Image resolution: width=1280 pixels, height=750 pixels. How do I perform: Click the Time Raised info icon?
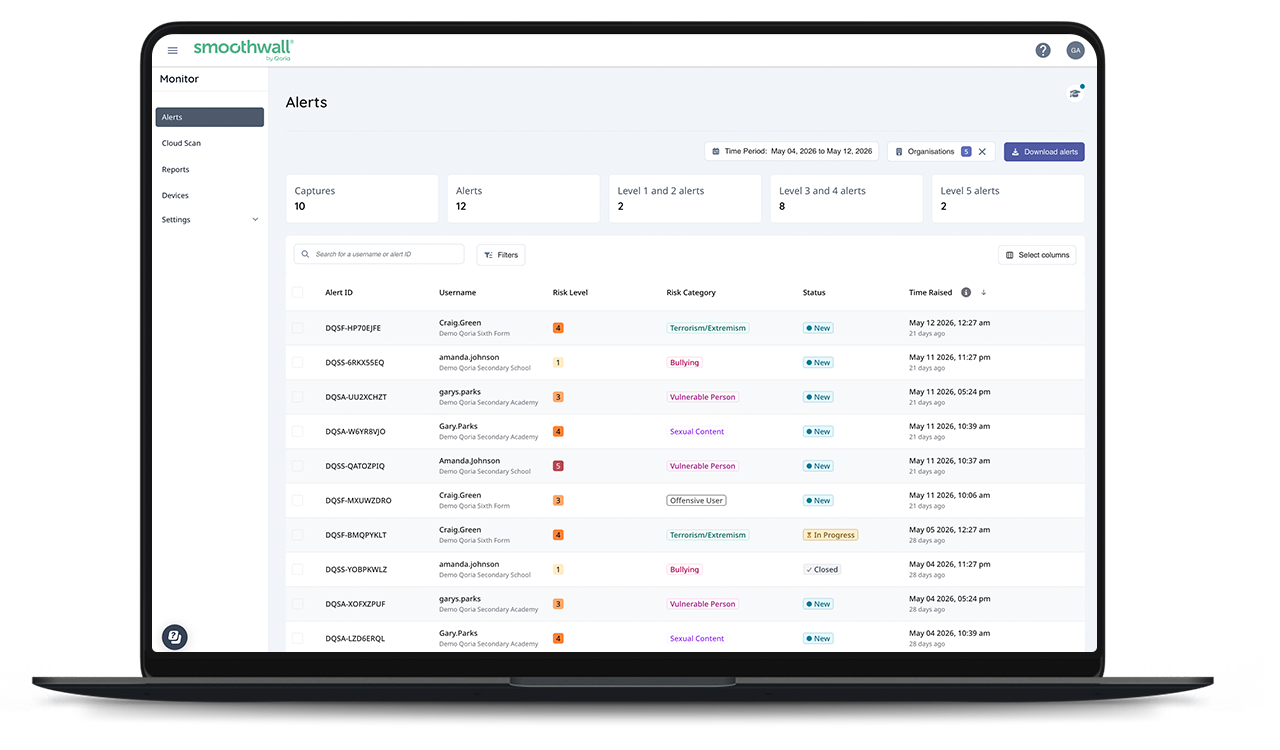click(x=966, y=293)
